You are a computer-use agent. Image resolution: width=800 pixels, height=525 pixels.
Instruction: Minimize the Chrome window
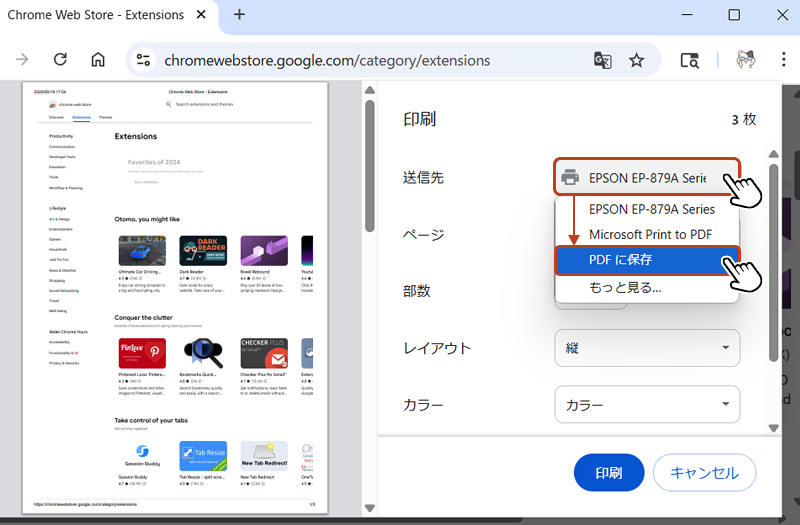[687, 15]
